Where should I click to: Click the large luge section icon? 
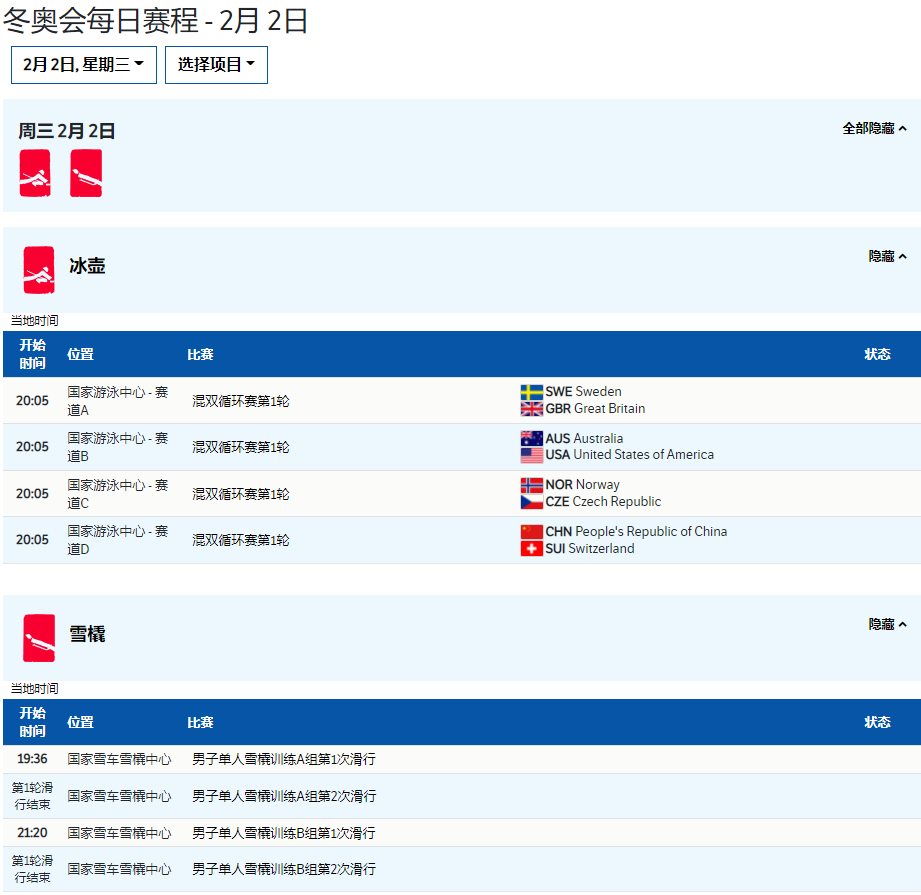(39, 638)
